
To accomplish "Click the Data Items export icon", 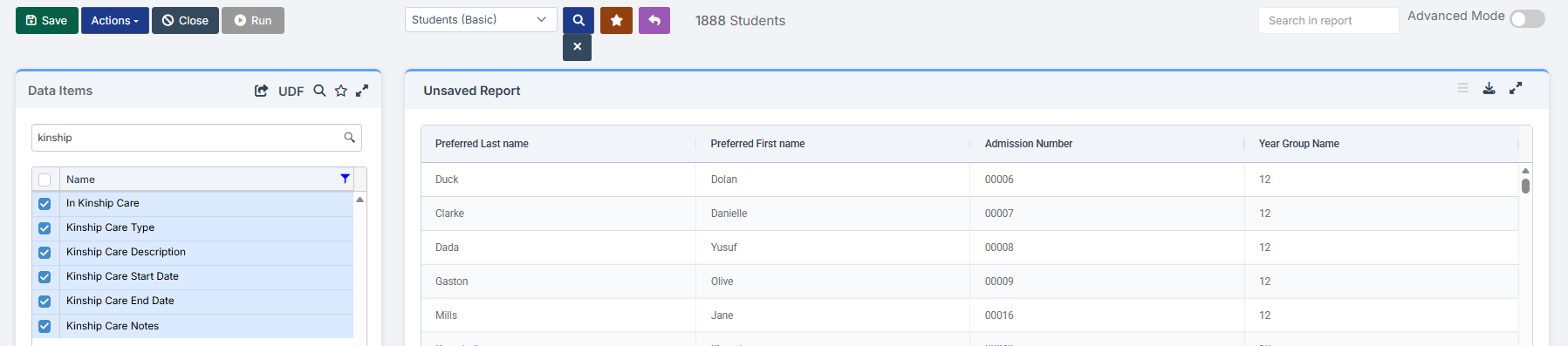I will pyautogui.click(x=261, y=91).
